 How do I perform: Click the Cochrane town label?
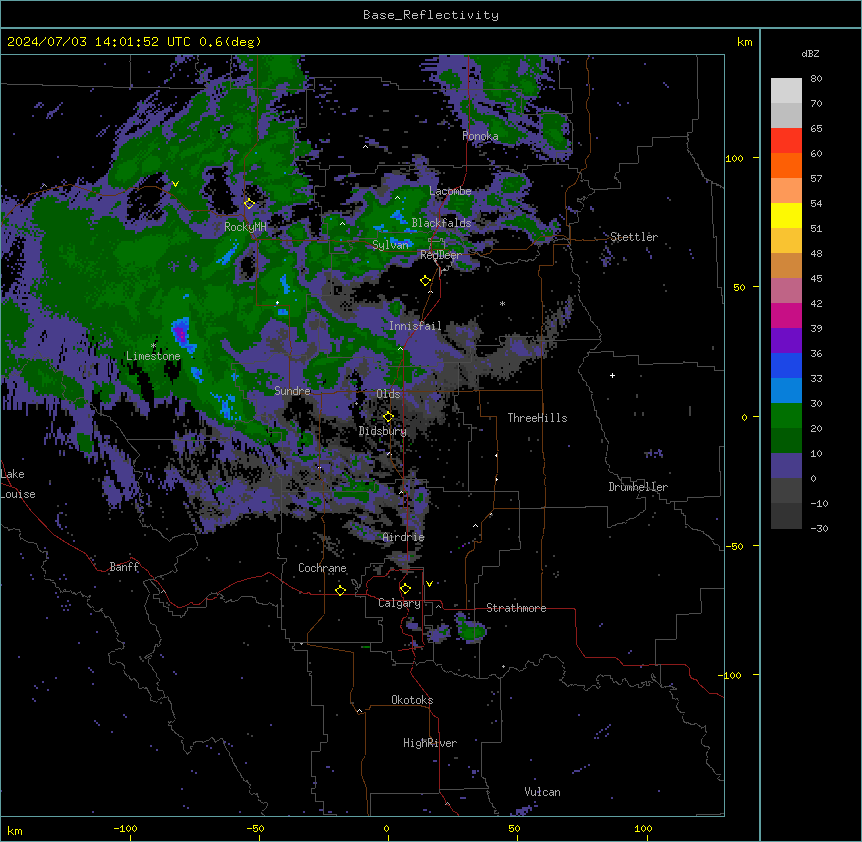click(x=322, y=568)
